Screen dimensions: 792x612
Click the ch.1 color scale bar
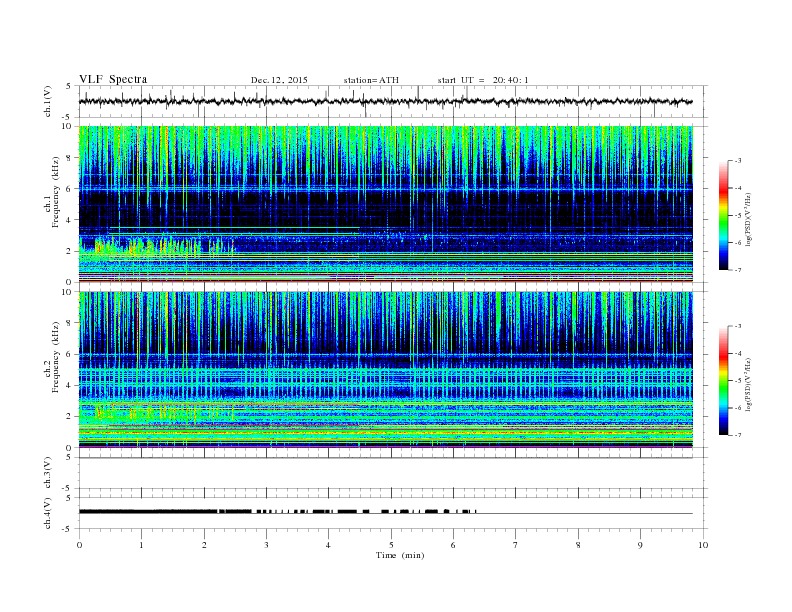click(x=723, y=216)
